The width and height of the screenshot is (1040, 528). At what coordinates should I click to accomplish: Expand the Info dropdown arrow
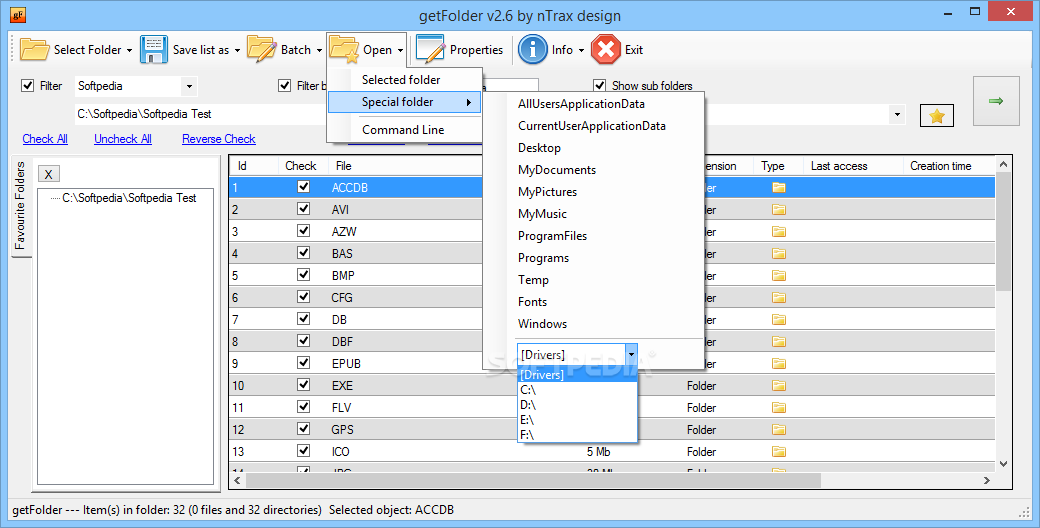coord(581,50)
